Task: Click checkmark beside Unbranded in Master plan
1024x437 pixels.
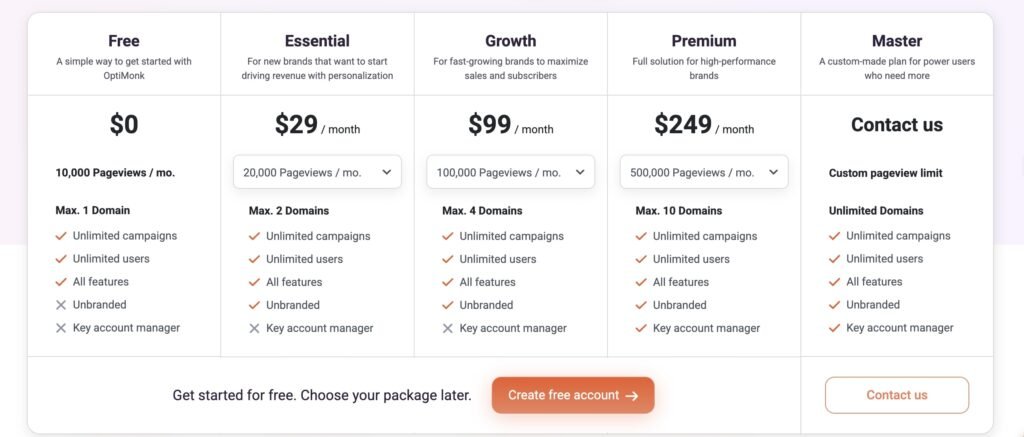Action: point(834,305)
